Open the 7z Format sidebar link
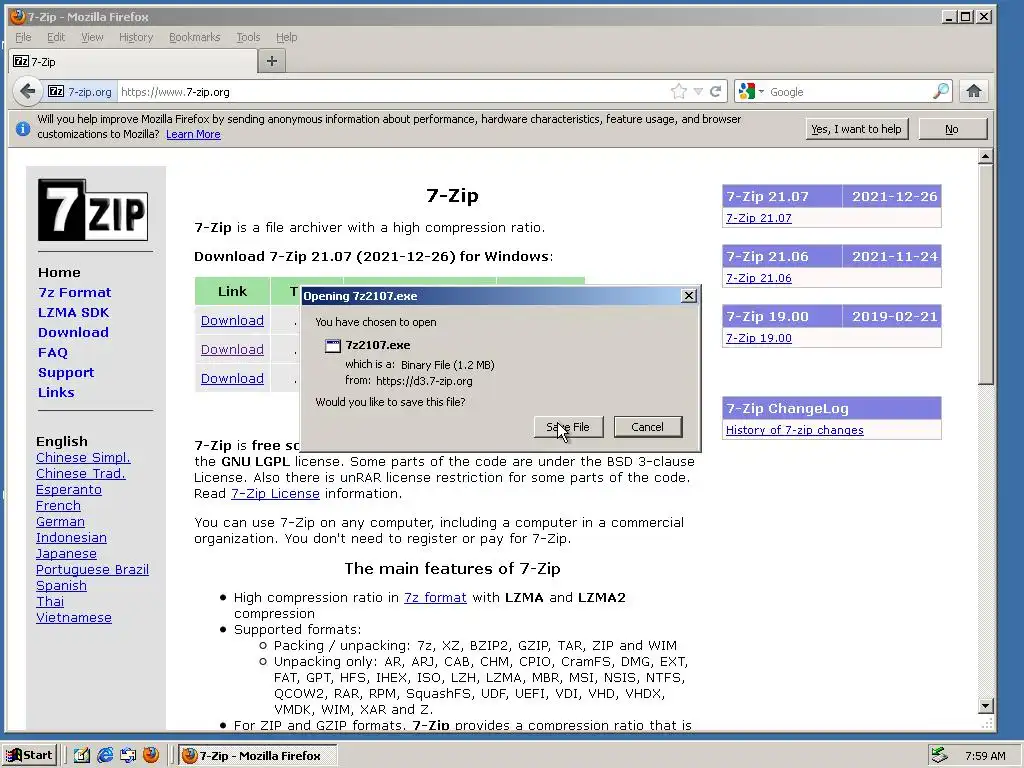The width and height of the screenshot is (1024, 768). point(74,293)
